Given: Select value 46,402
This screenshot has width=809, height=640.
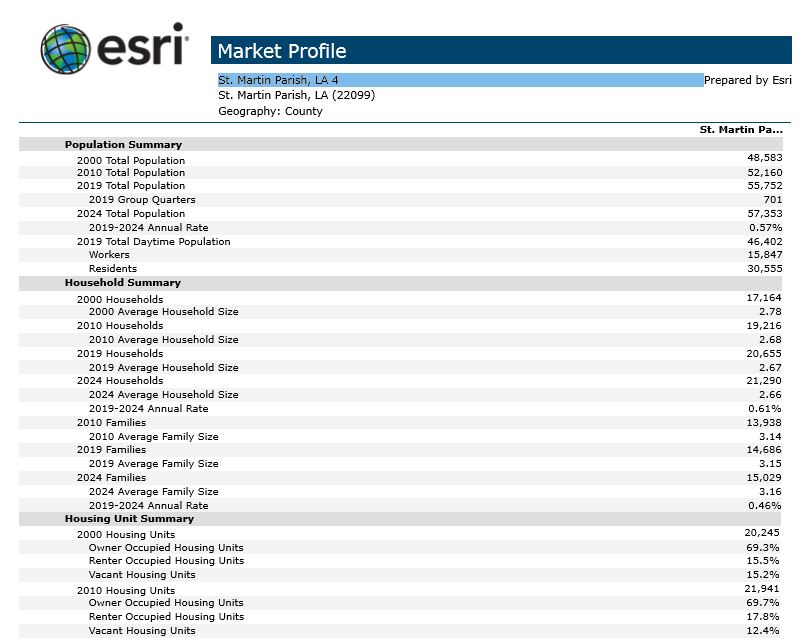Looking at the screenshot, I should (765, 242).
